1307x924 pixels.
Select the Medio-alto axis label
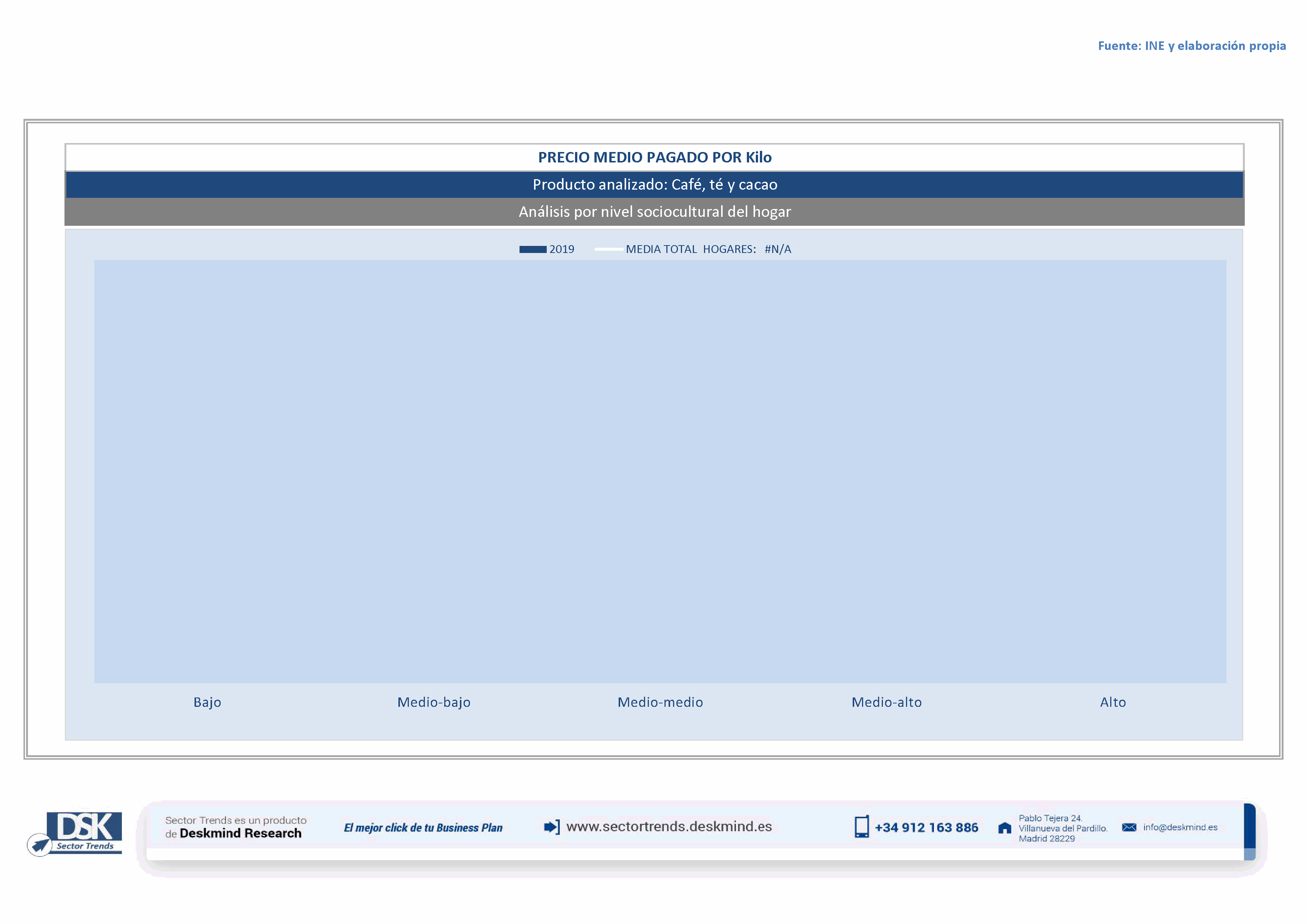(x=886, y=702)
